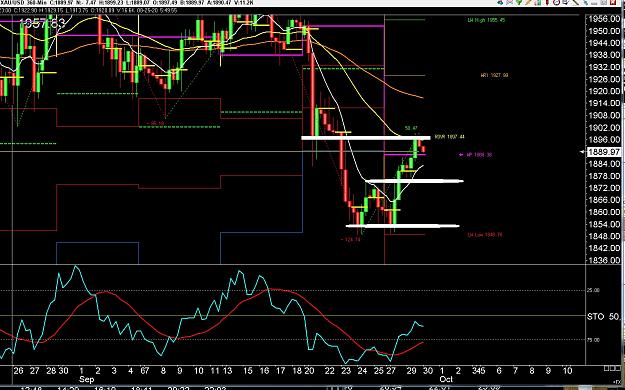The height and width of the screenshot is (390, 625).
Task: Click the LH Low 1848.76 label
Action: [x=485, y=235]
